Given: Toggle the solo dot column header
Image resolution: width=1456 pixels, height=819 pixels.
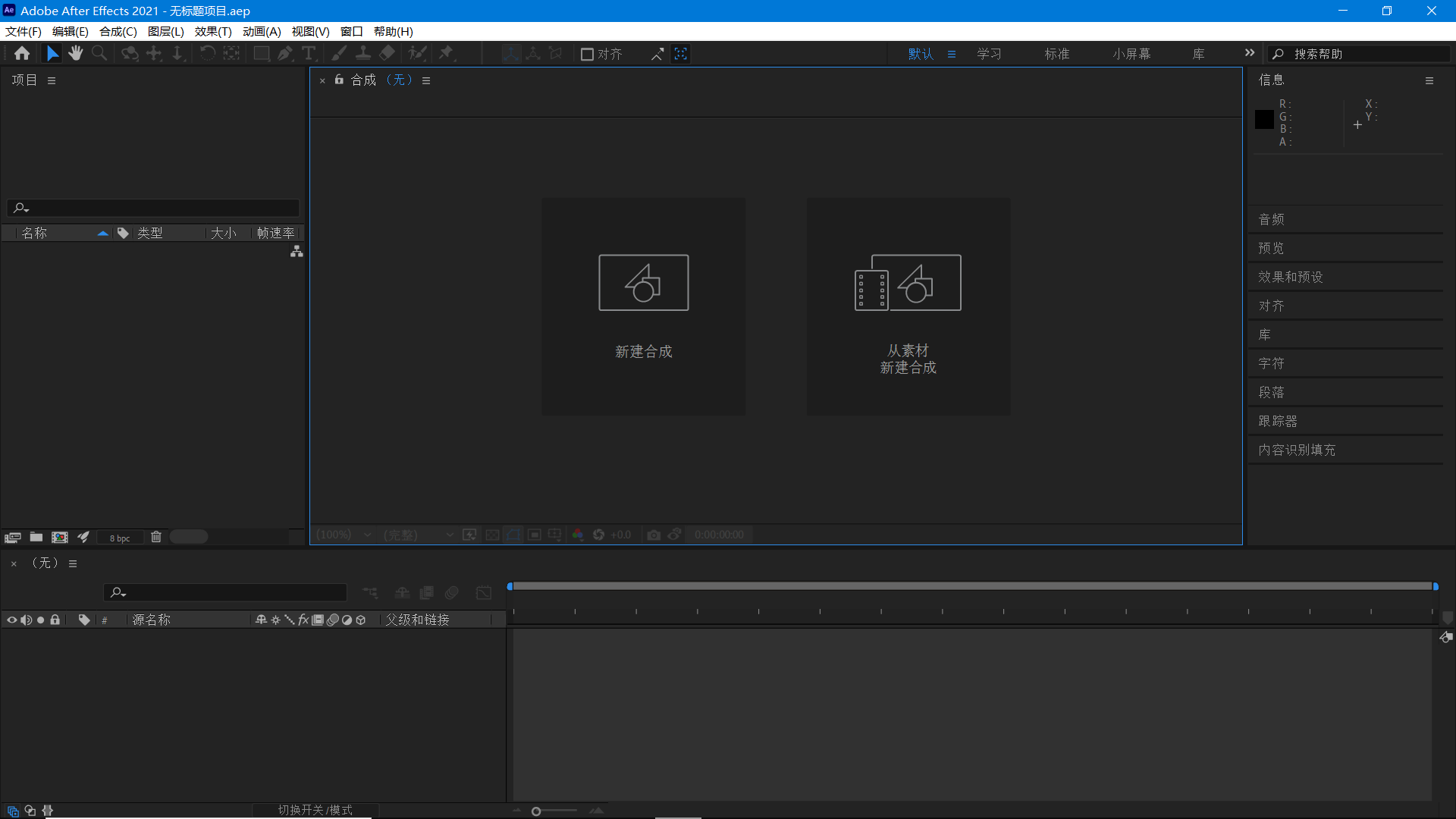Looking at the screenshot, I should (41, 620).
